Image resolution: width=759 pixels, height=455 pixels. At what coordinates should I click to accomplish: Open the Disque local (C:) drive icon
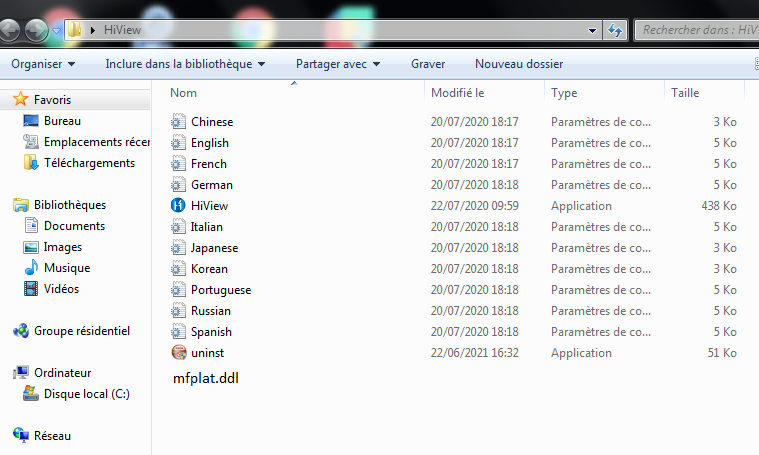29,394
